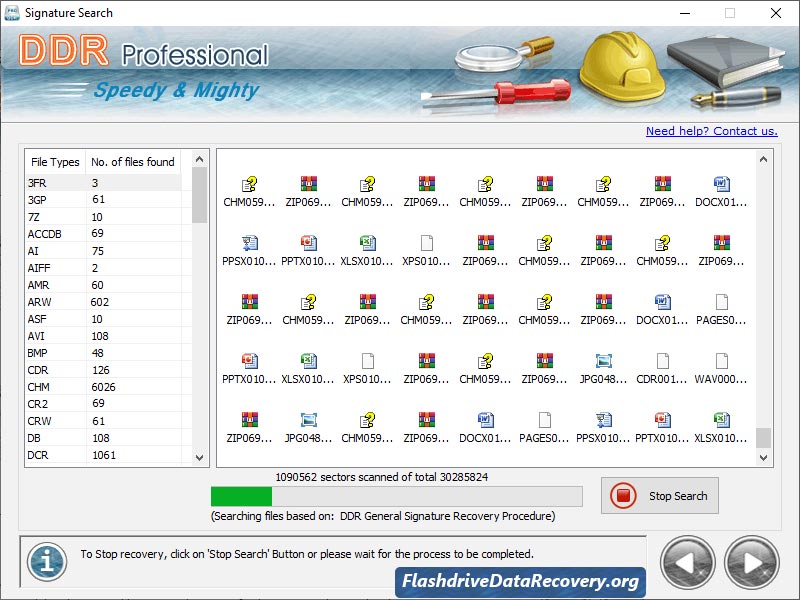This screenshot has height=600, width=800.
Task: Go to the next step with forward arrow
Action: point(752,562)
